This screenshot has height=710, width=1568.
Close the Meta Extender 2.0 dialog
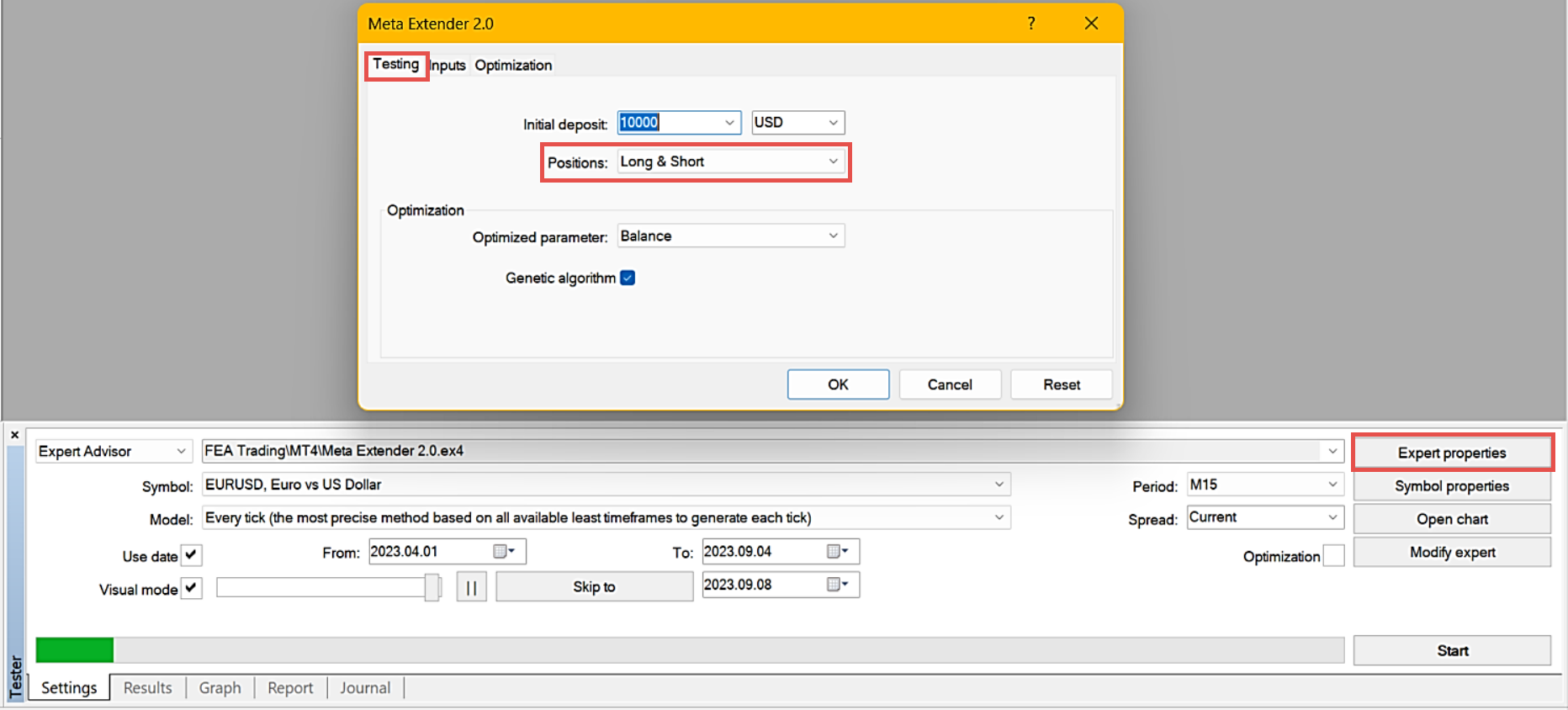1091,24
